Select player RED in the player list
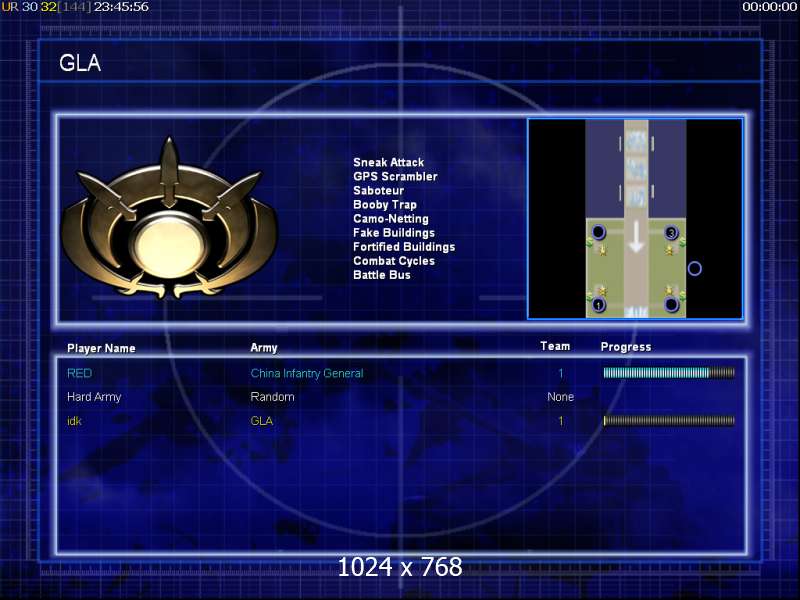 click(x=80, y=373)
